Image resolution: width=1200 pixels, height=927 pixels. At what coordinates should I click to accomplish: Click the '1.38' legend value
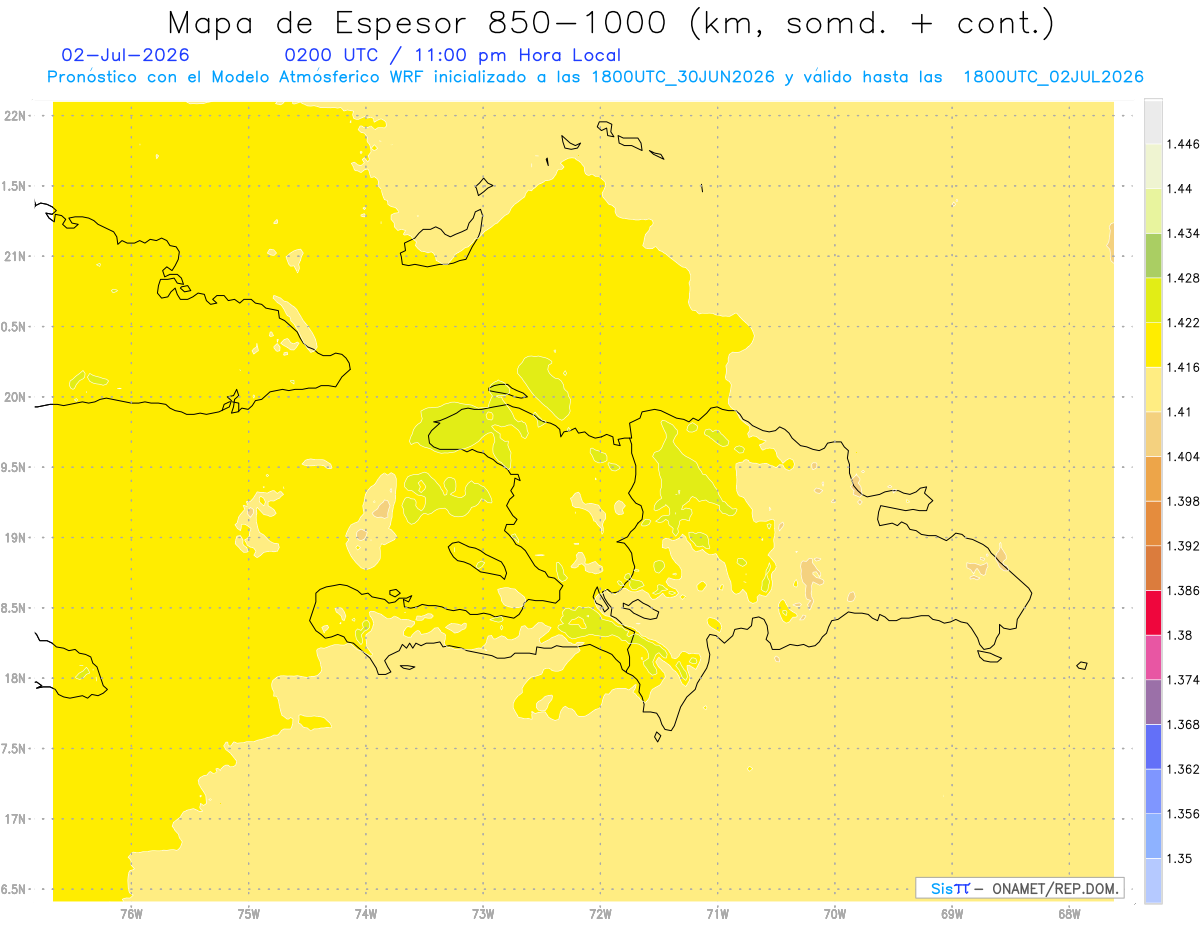1180,635
